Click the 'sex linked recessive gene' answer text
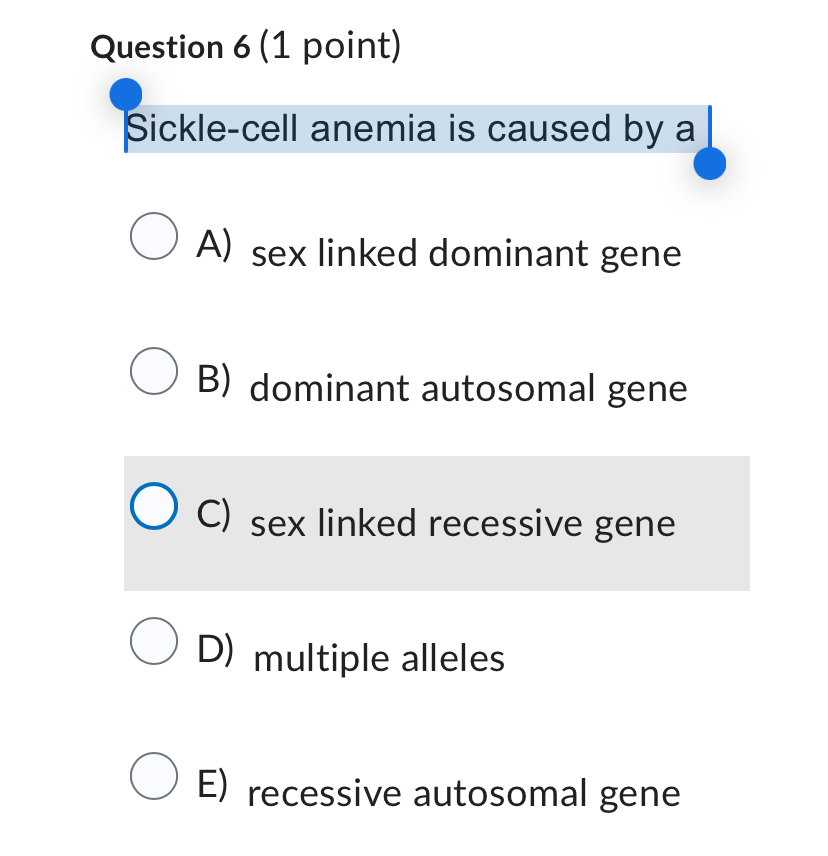The width and height of the screenshot is (828, 856). click(463, 523)
